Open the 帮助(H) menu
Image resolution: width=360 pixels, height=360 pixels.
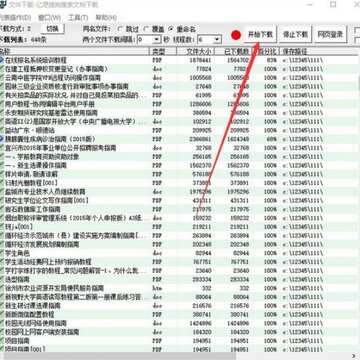[106, 17]
